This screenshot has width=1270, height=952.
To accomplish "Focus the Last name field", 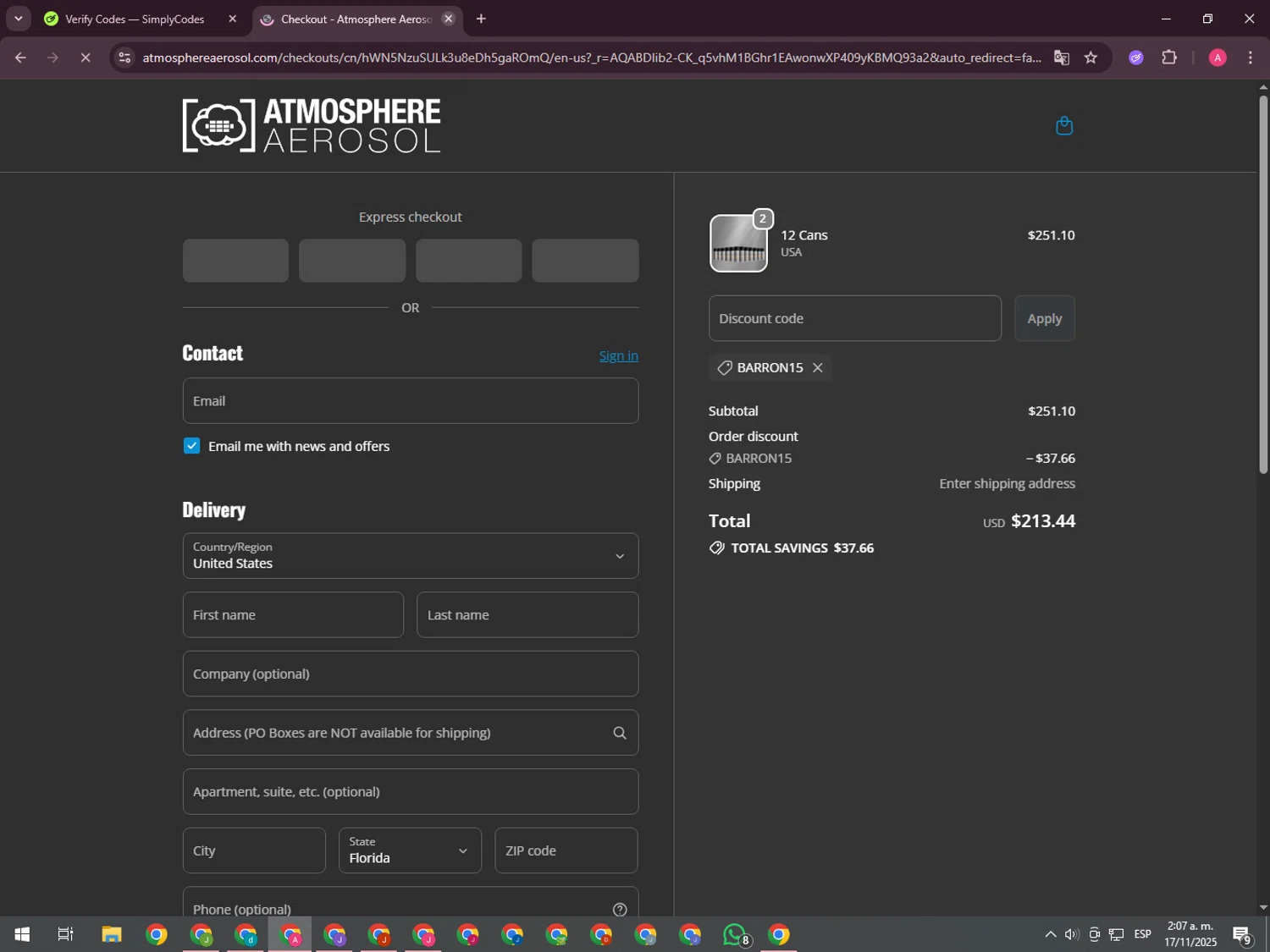I will [x=527, y=615].
